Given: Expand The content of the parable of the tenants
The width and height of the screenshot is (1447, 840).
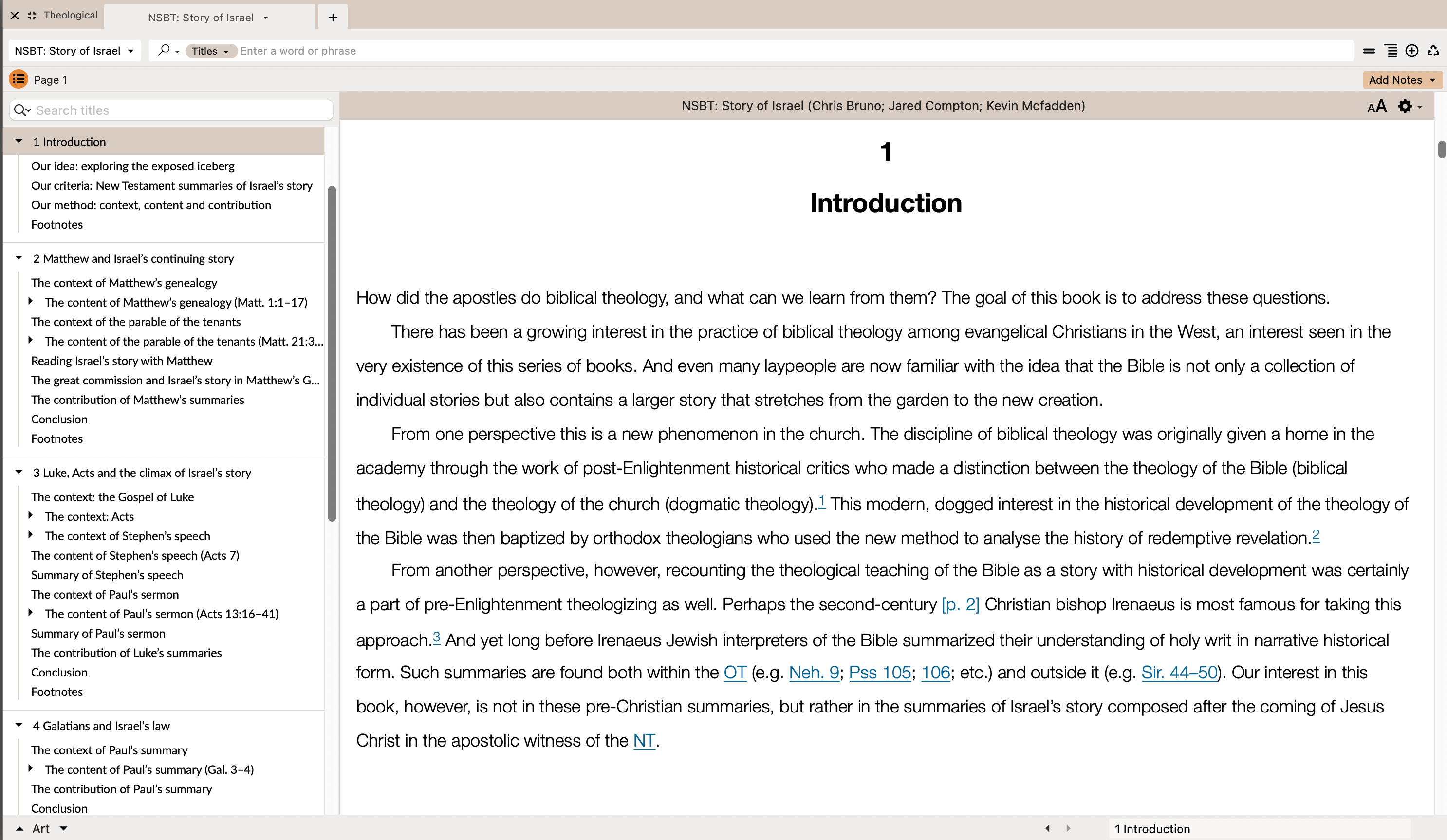Looking at the screenshot, I should (31, 341).
